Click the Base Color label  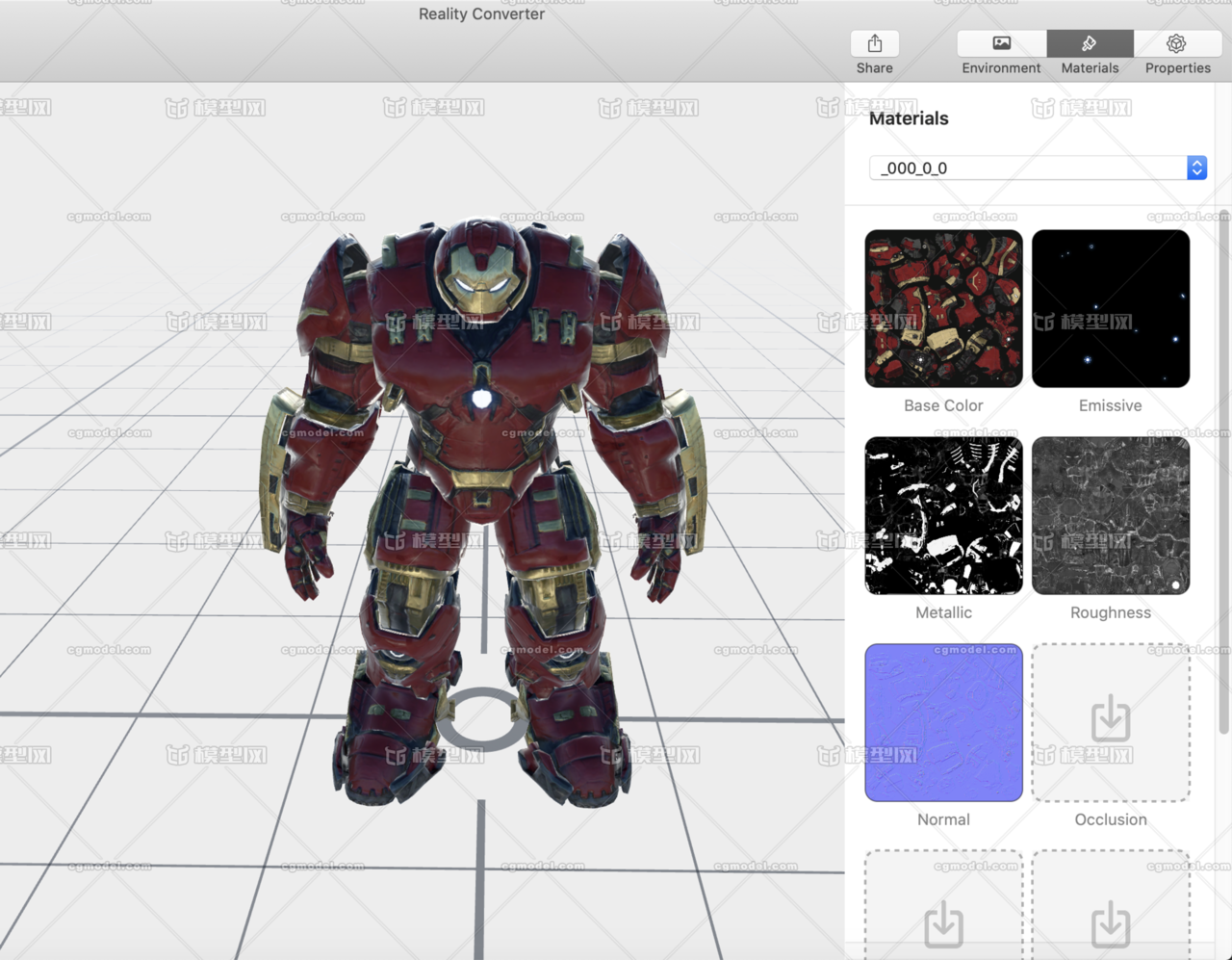pyautogui.click(x=943, y=405)
